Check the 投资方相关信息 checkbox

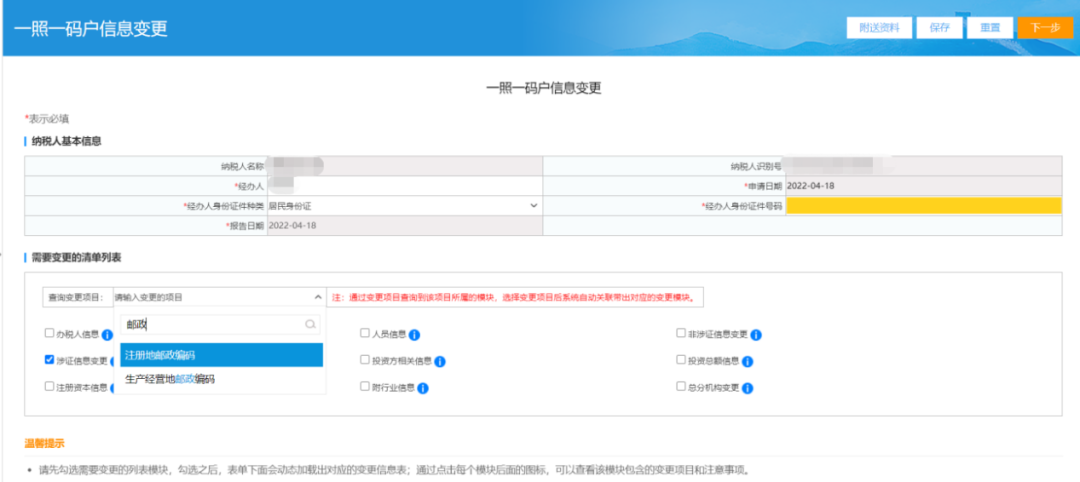(365, 359)
